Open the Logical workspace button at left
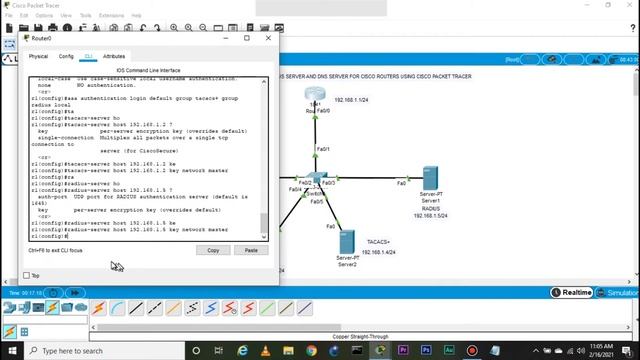640x360 pixels. click(x=10, y=59)
